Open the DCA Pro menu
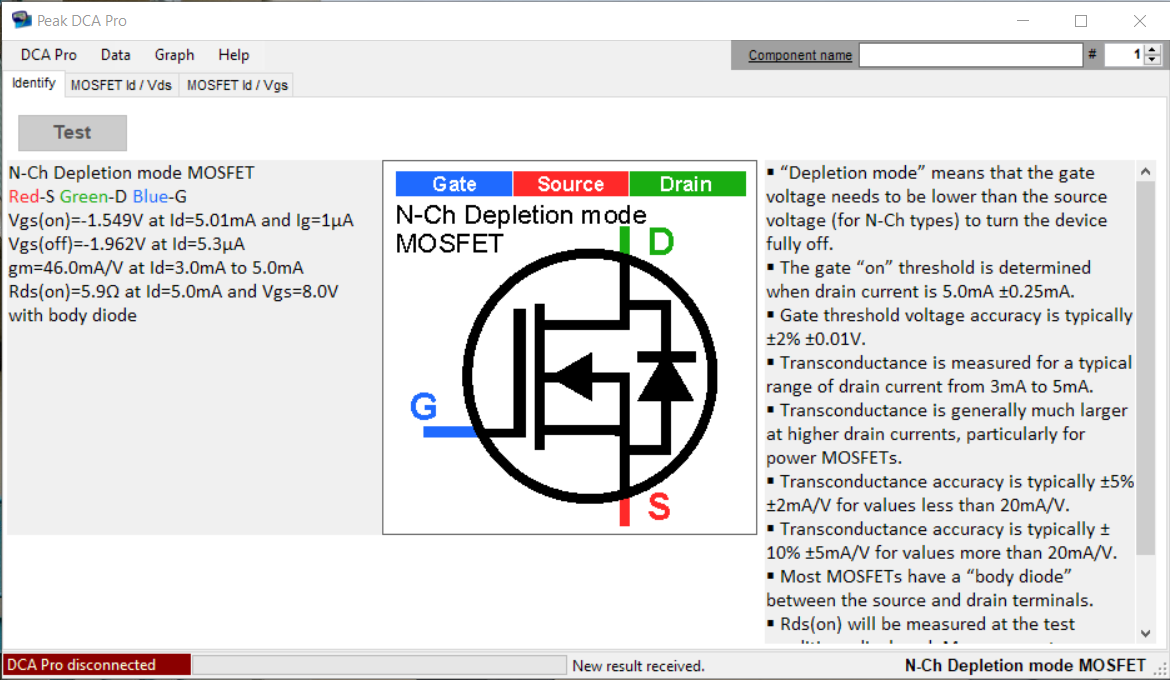The width and height of the screenshot is (1170, 680). 49,54
